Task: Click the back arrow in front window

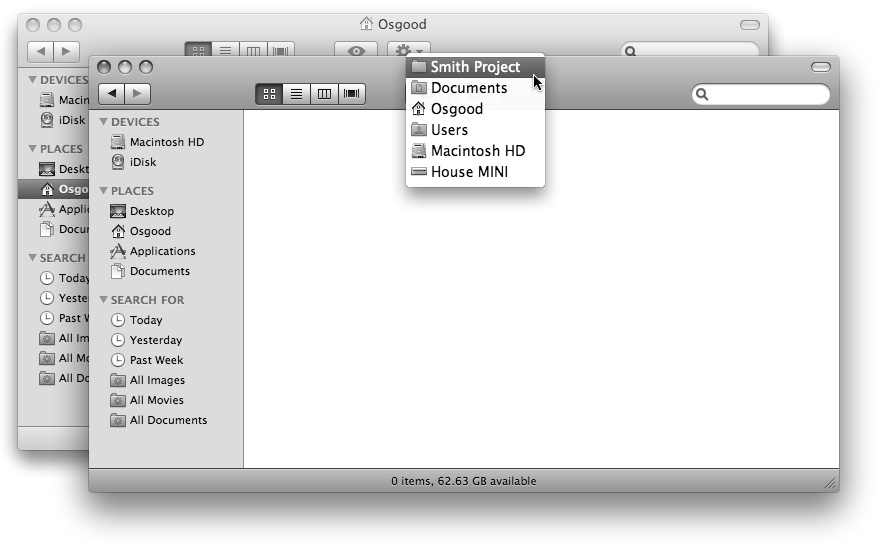Action: [x=112, y=94]
